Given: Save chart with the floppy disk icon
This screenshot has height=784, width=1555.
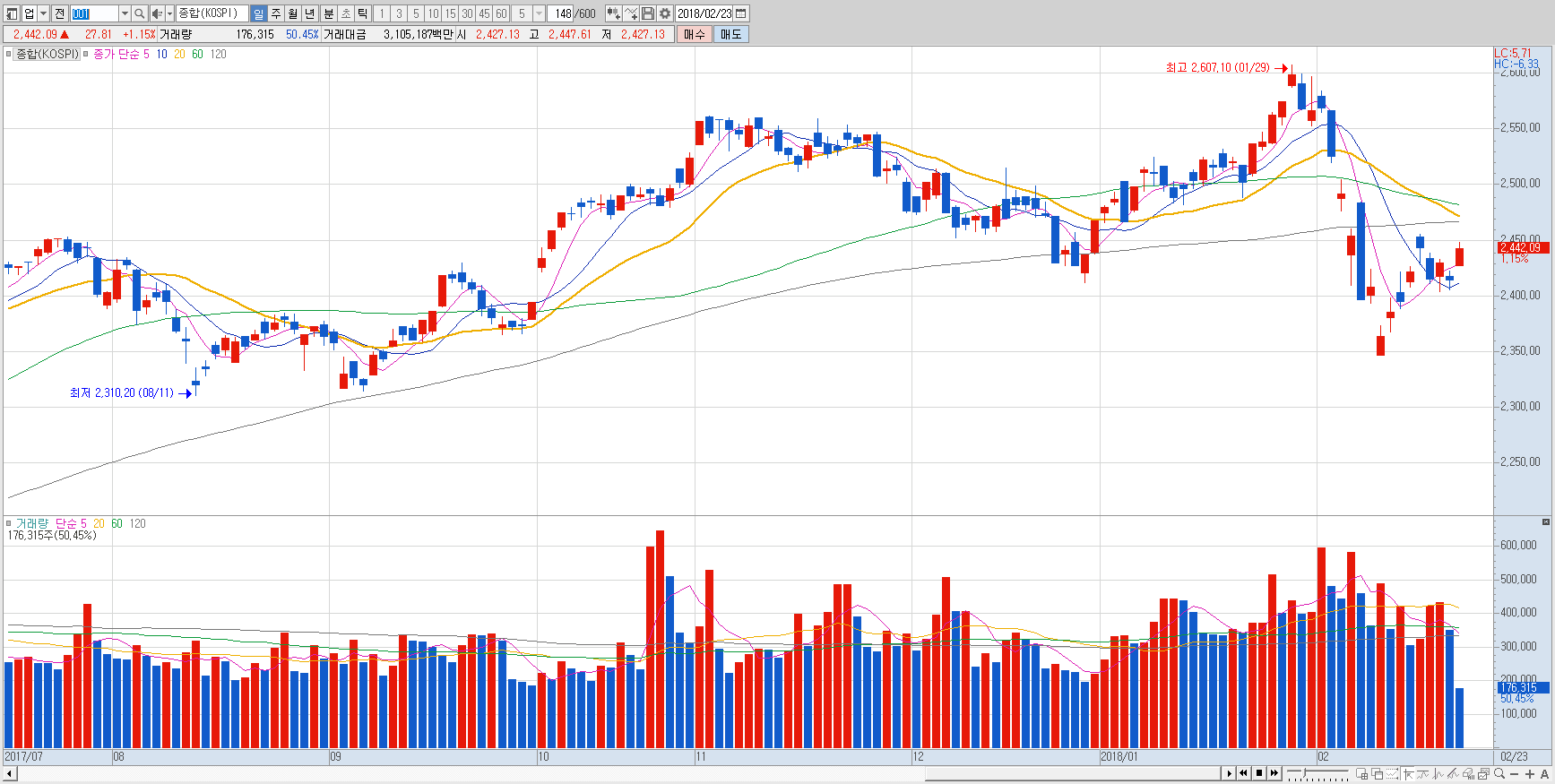Looking at the screenshot, I should pos(648,13).
